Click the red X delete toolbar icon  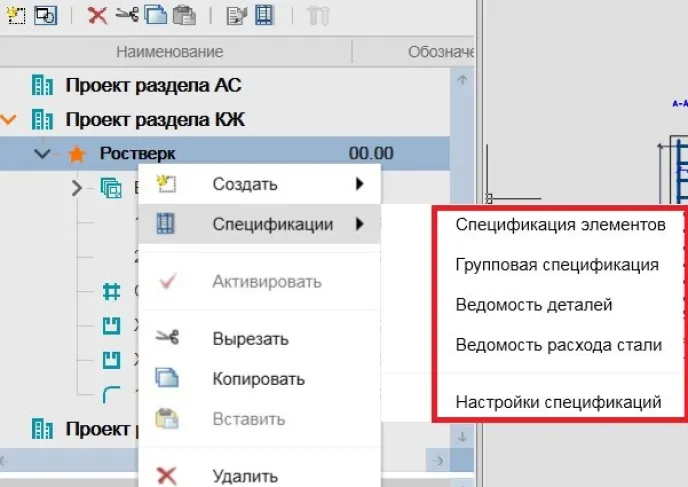coord(97,14)
